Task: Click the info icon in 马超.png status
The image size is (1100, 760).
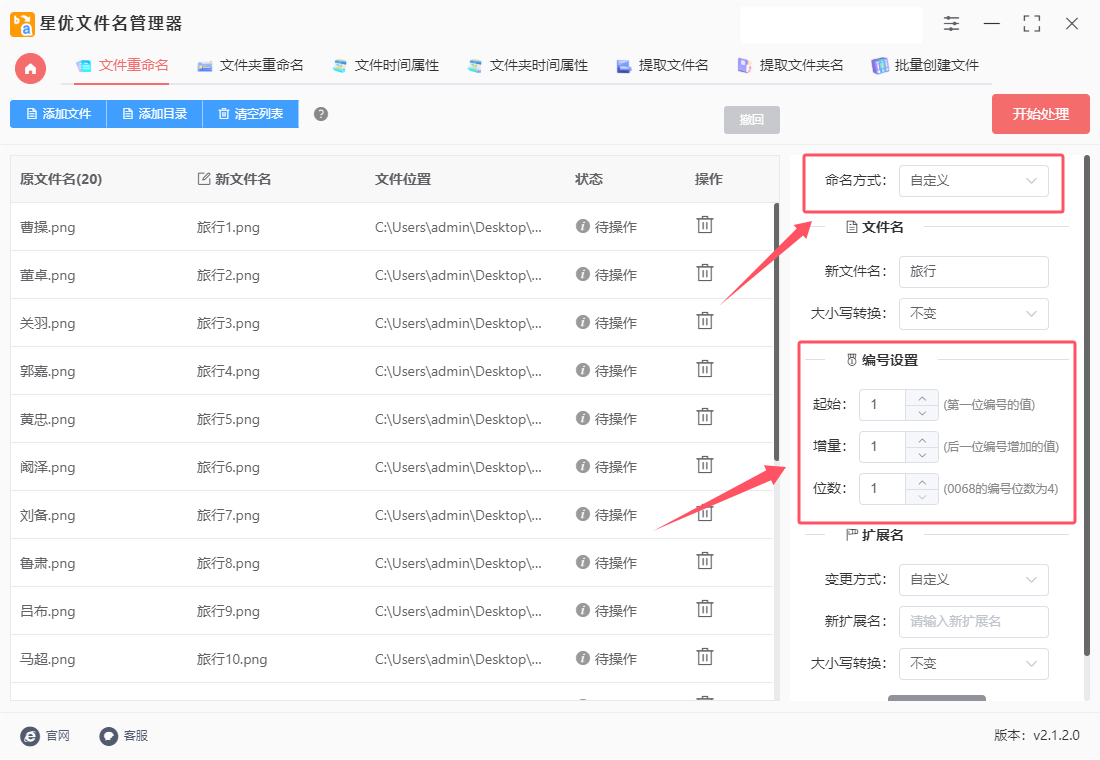Action: point(582,658)
